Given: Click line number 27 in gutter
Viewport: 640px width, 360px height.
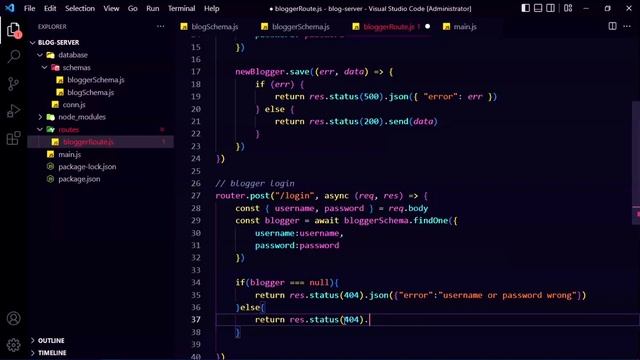Looking at the screenshot, I should click(196, 196).
